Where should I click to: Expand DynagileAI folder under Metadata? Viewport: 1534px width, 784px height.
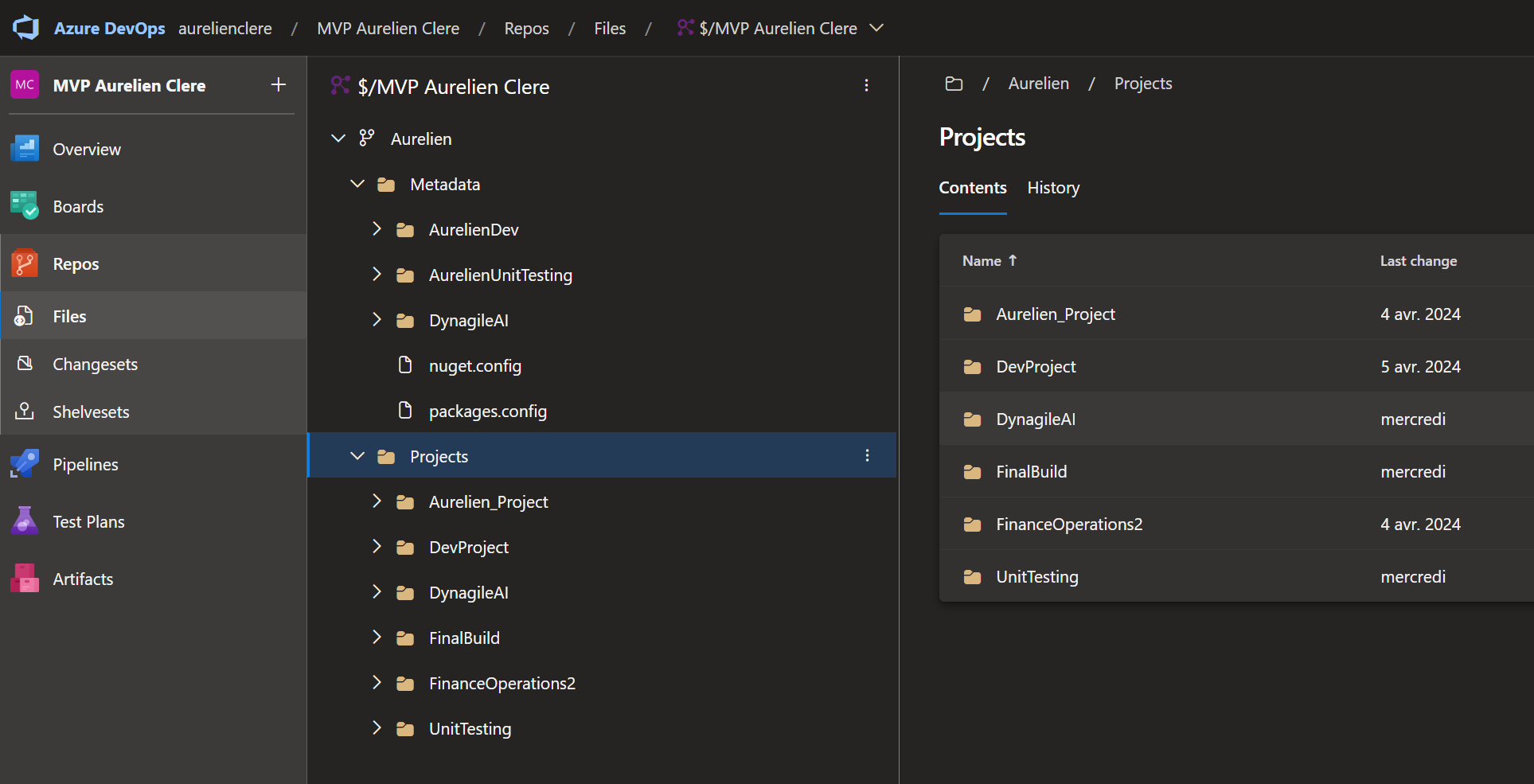pyautogui.click(x=377, y=320)
